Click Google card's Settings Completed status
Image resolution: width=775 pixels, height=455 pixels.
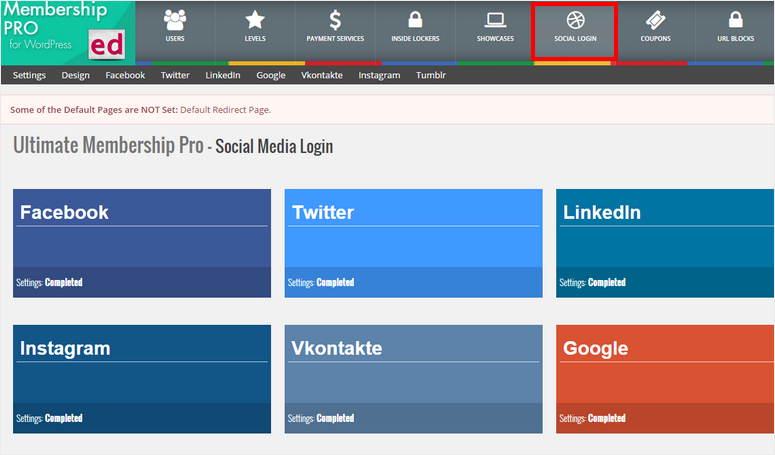tap(592, 418)
